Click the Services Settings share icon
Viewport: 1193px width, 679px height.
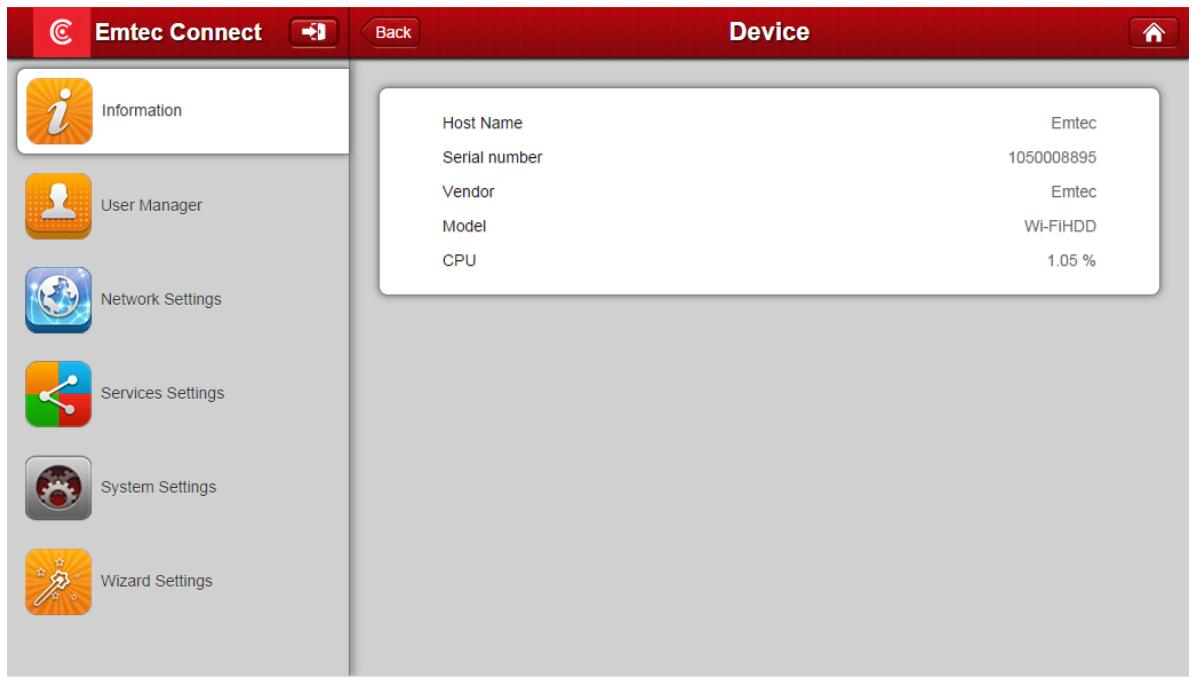[59, 393]
